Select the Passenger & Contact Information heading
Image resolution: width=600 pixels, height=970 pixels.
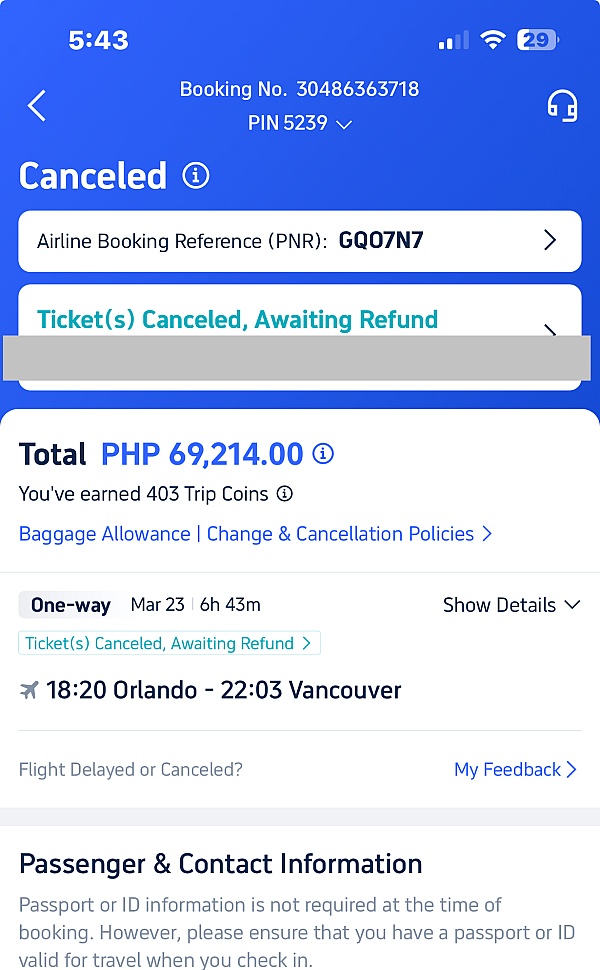(219, 863)
